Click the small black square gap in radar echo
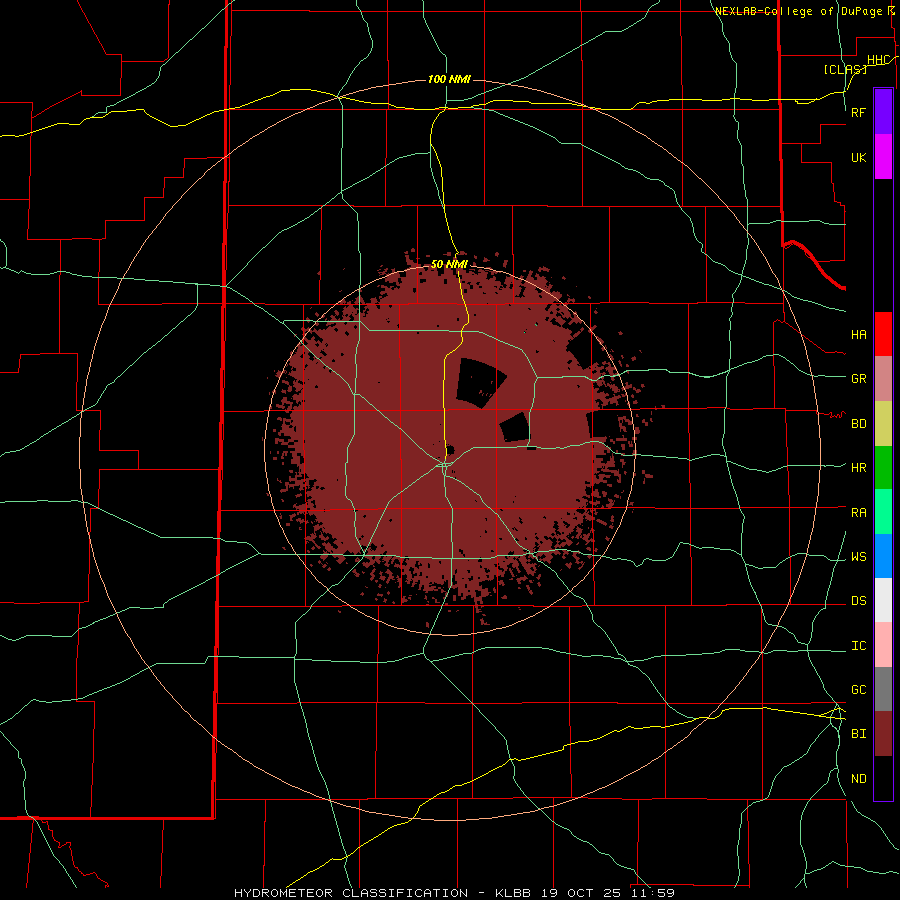Viewport: 900px width, 900px height. pos(514,428)
